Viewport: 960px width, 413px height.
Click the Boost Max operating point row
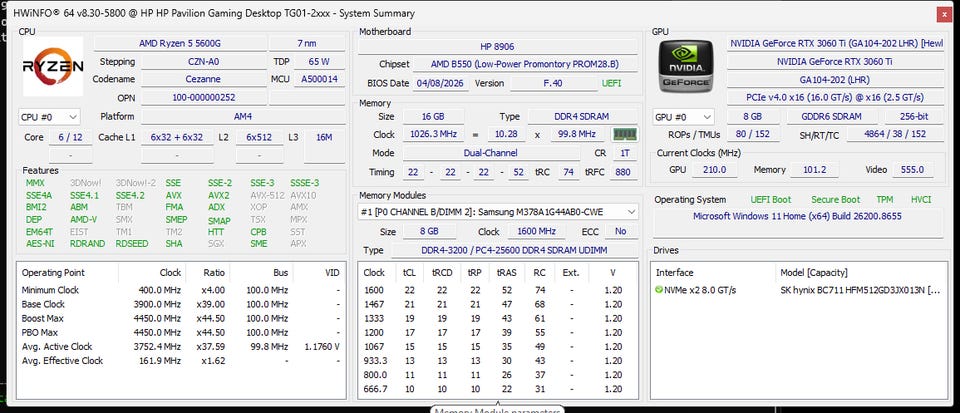pyautogui.click(x=181, y=318)
